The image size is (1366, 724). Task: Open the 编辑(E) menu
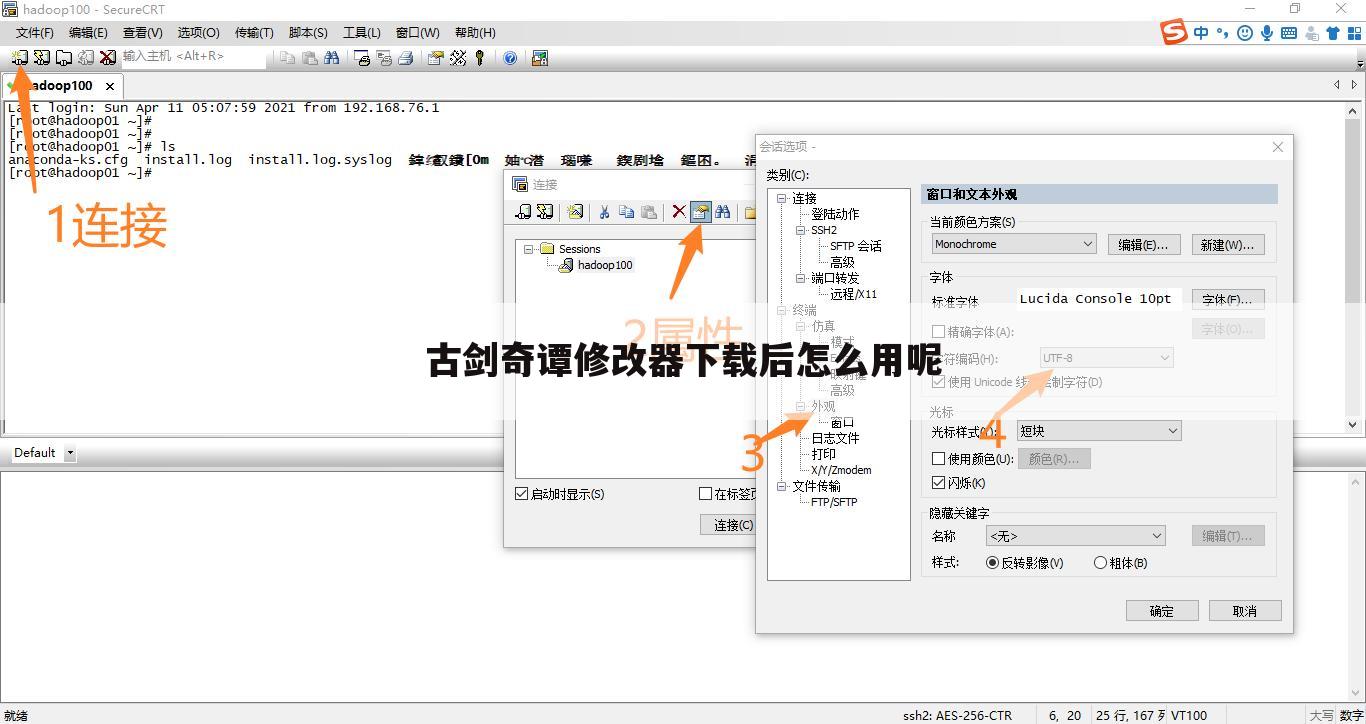[88, 33]
